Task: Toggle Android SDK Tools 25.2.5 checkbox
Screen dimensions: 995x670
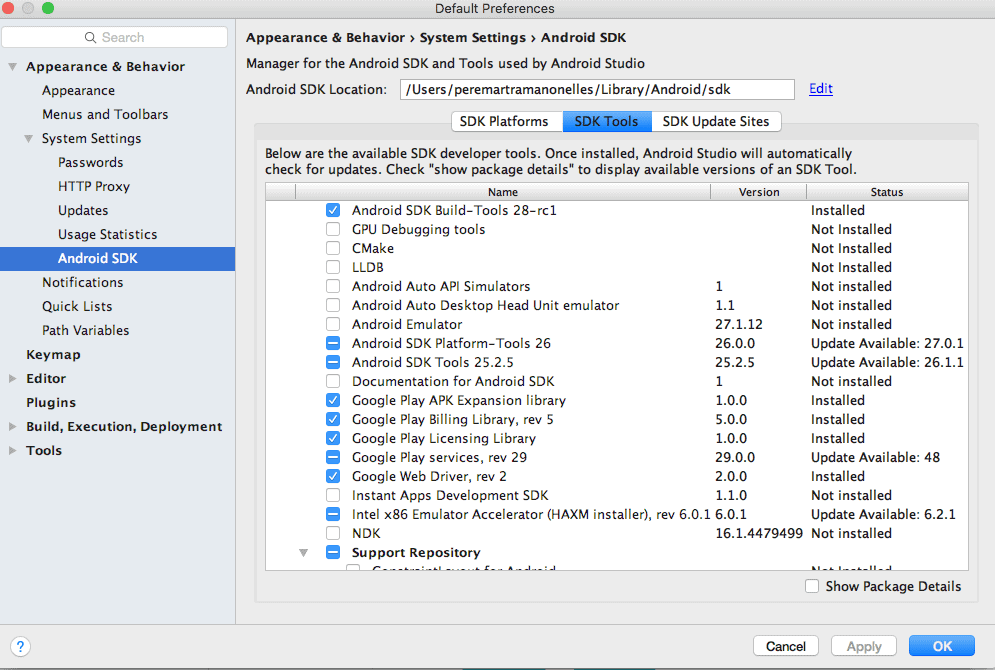Action: point(333,362)
